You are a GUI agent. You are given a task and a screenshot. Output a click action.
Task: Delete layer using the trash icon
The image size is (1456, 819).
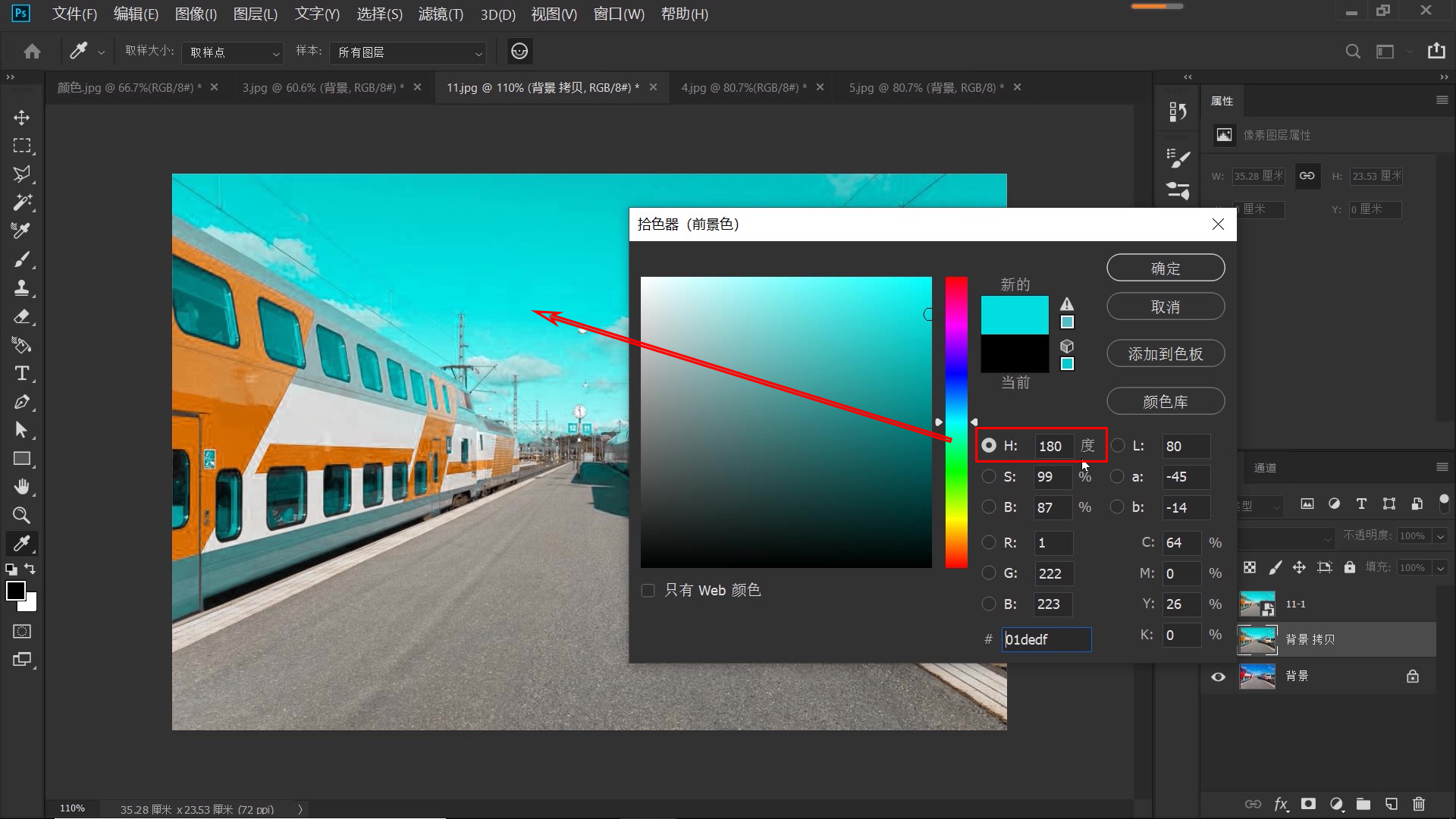coord(1418,805)
